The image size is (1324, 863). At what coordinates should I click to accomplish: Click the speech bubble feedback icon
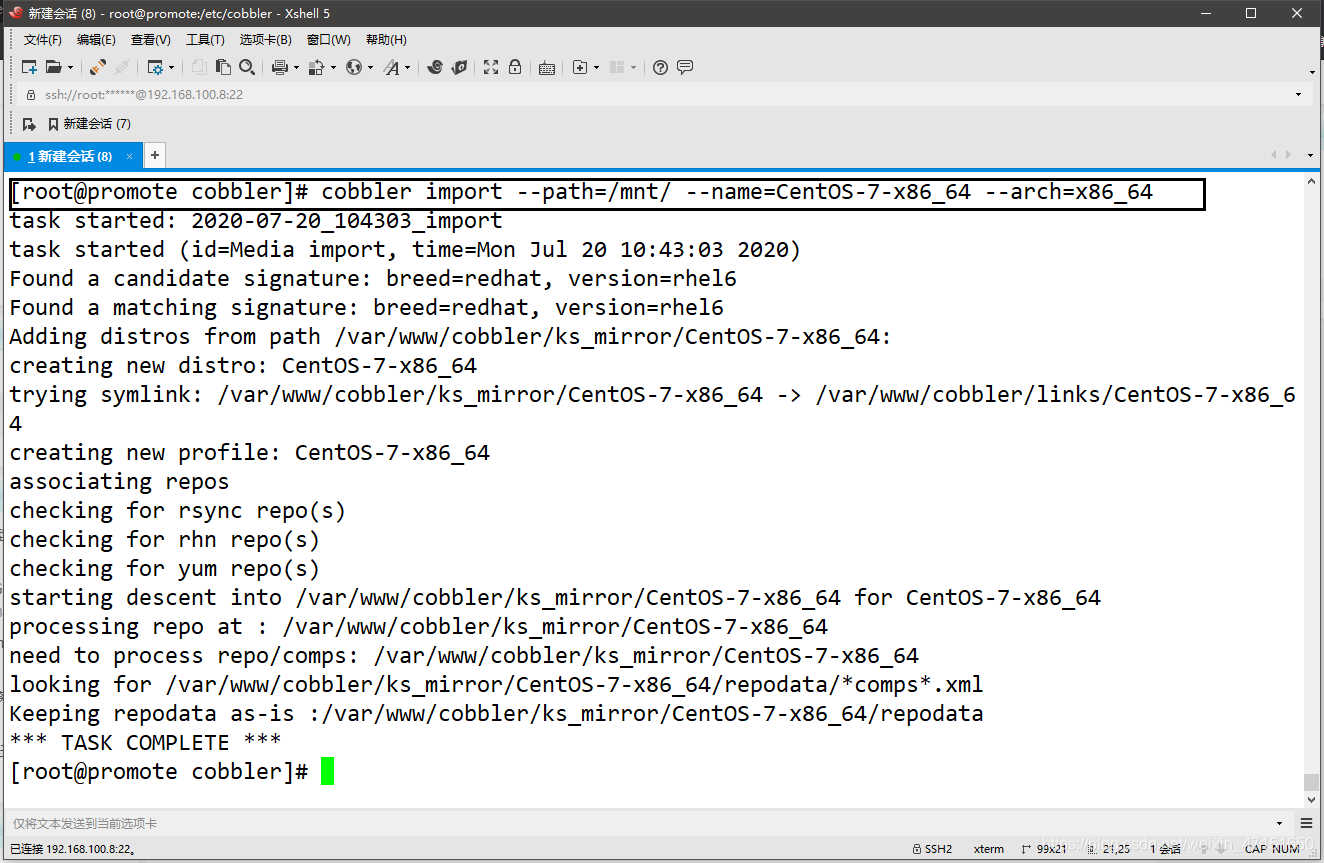click(685, 67)
